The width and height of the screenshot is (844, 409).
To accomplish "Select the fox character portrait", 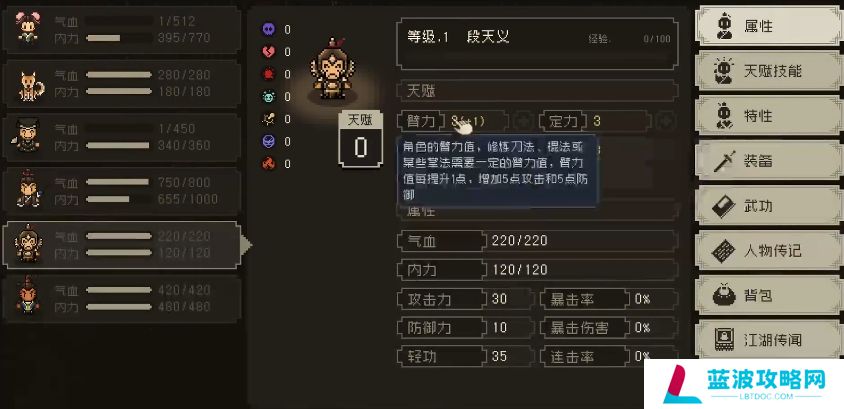I will tap(30, 85).
